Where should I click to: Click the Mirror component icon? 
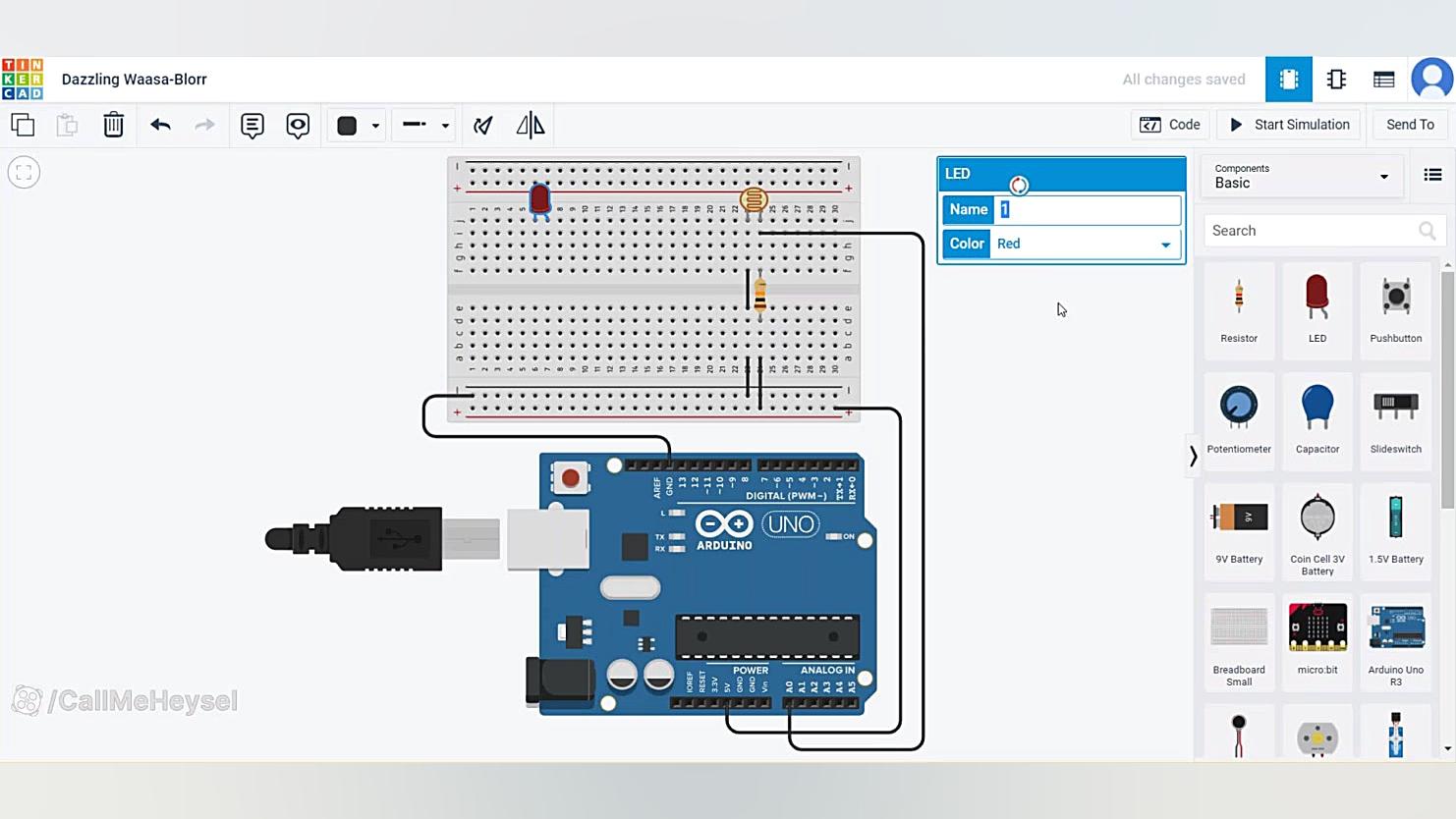(531, 125)
